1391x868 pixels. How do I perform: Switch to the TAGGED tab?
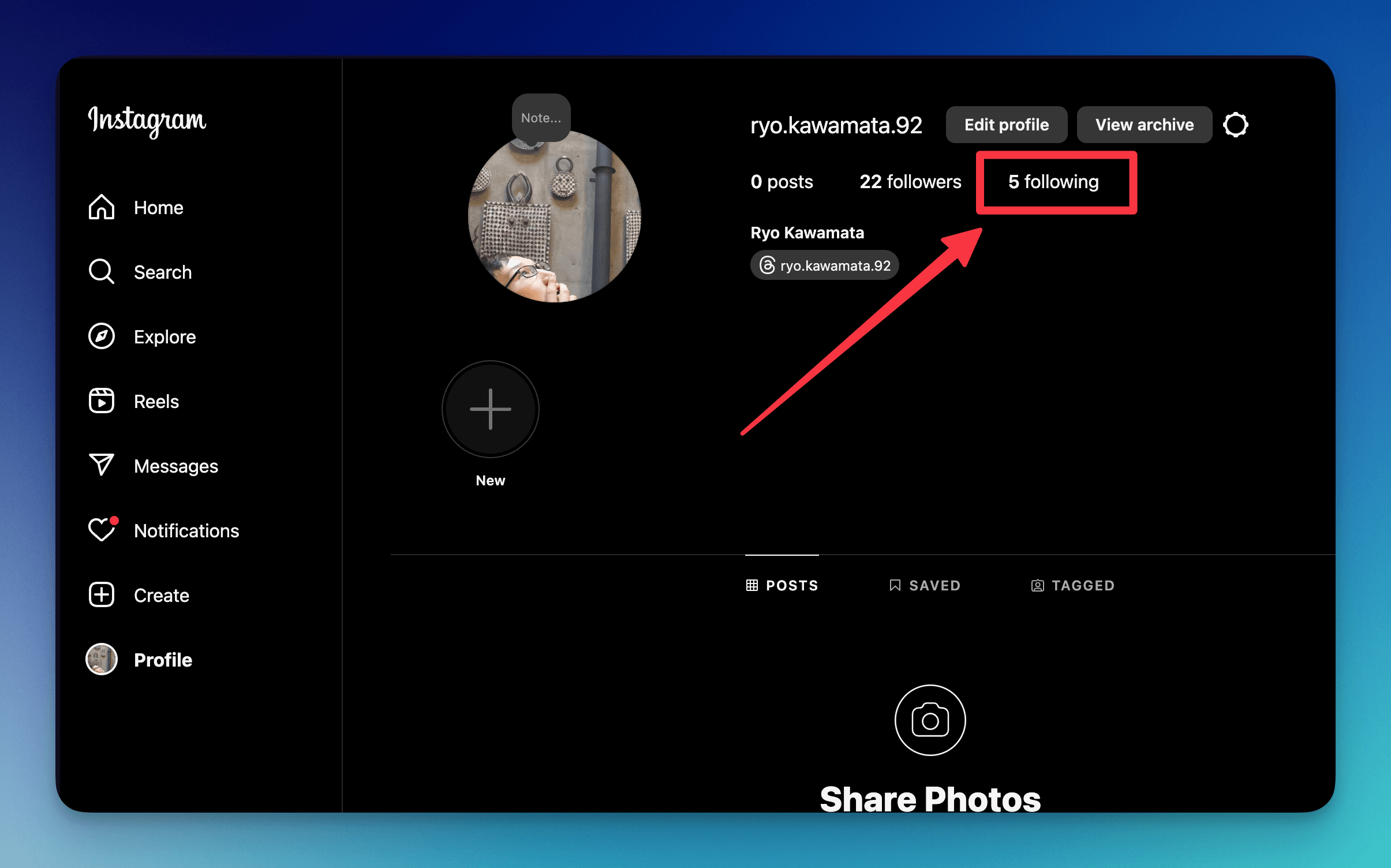(x=1072, y=585)
